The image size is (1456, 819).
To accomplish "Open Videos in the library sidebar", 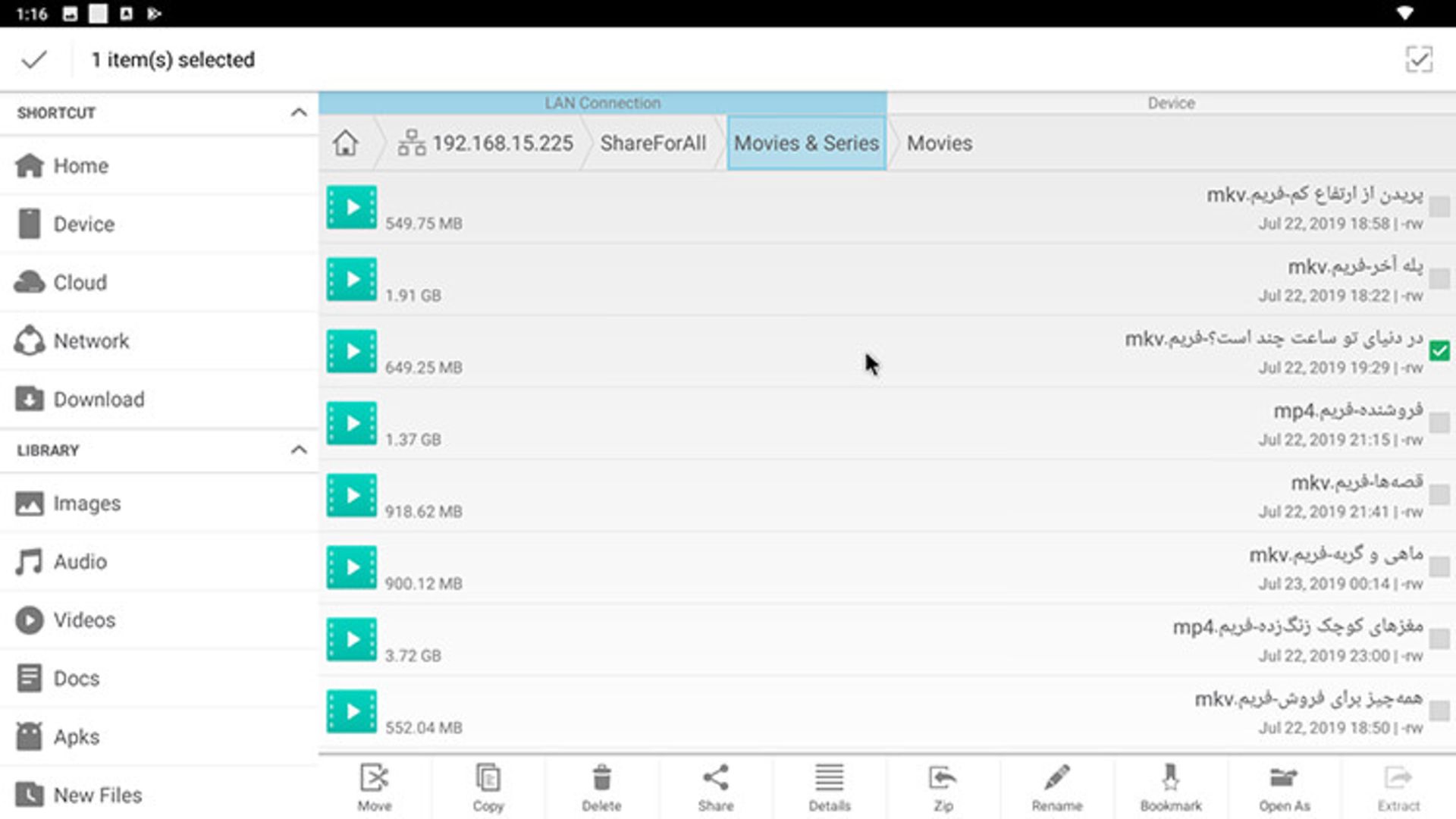I will coord(84,620).
